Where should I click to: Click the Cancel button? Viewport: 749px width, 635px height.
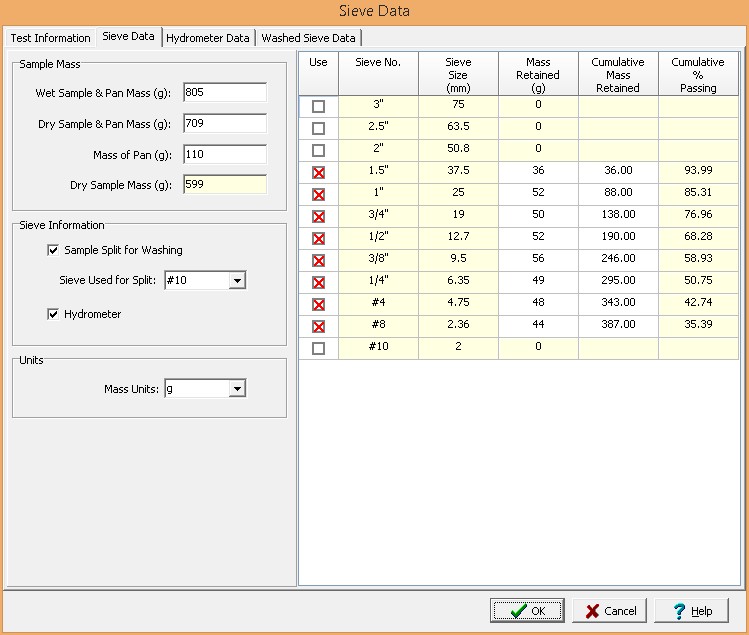pyautogui.click(x=610, y=611)
